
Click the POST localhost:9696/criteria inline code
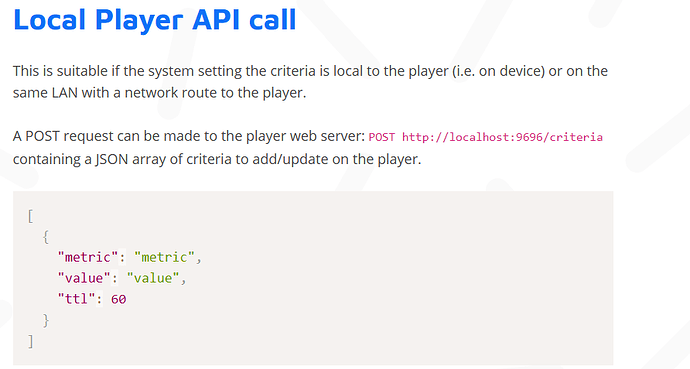pyautogui.click(x=485, y=137)
